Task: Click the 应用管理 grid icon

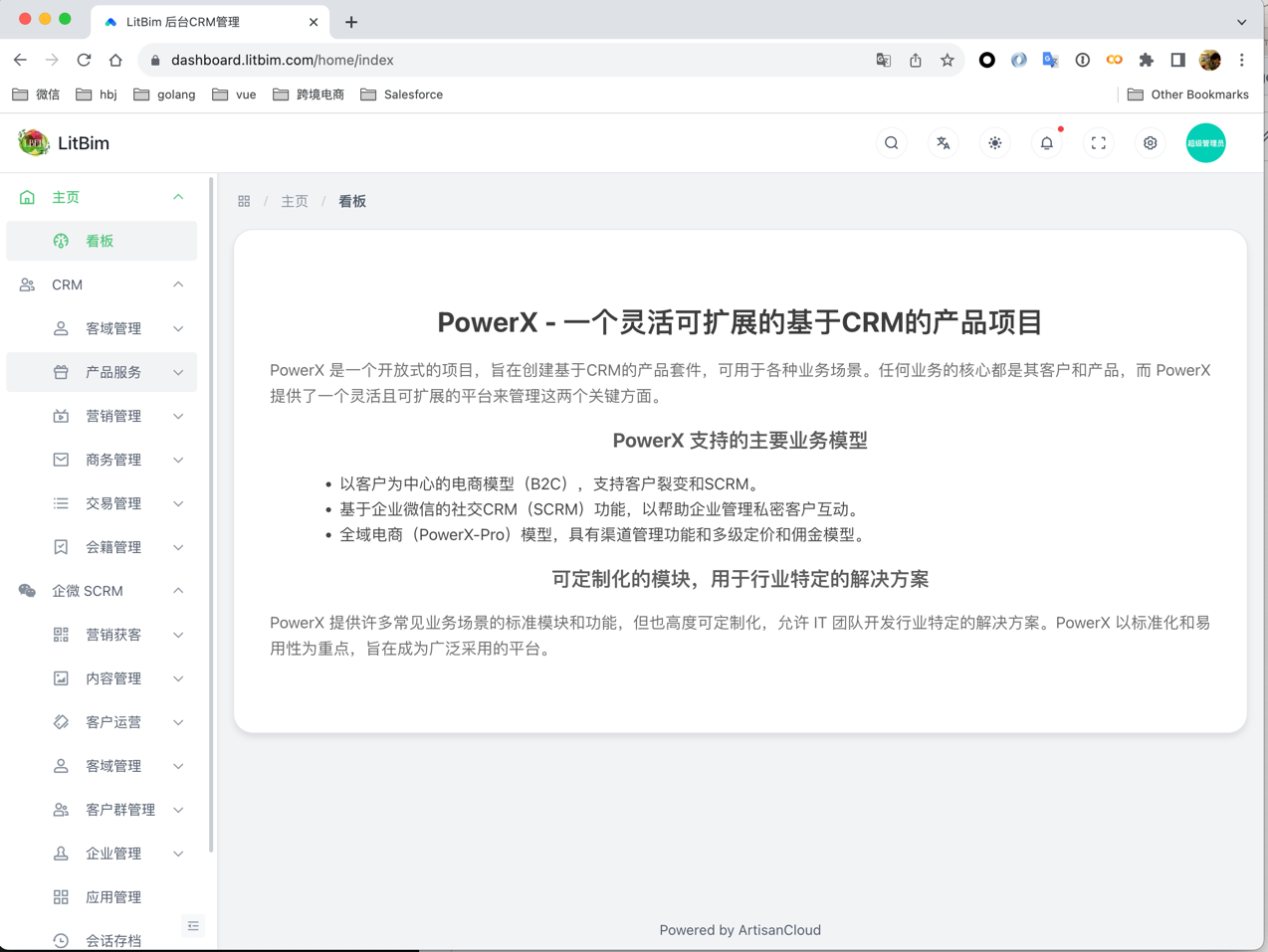Action: click(61, 897)
